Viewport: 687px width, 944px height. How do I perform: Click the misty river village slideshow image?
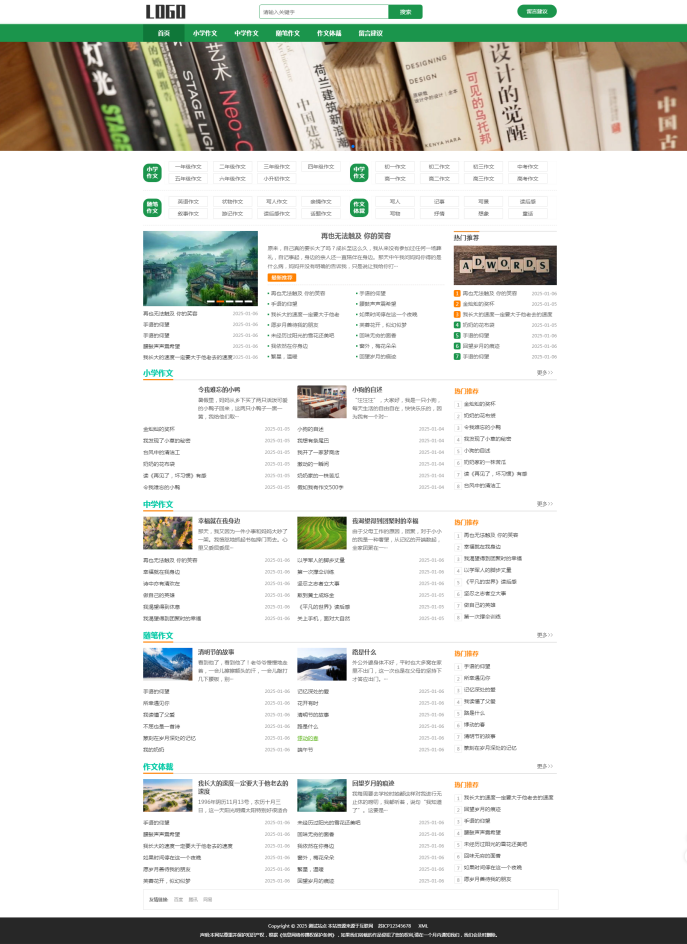(201, 269)
